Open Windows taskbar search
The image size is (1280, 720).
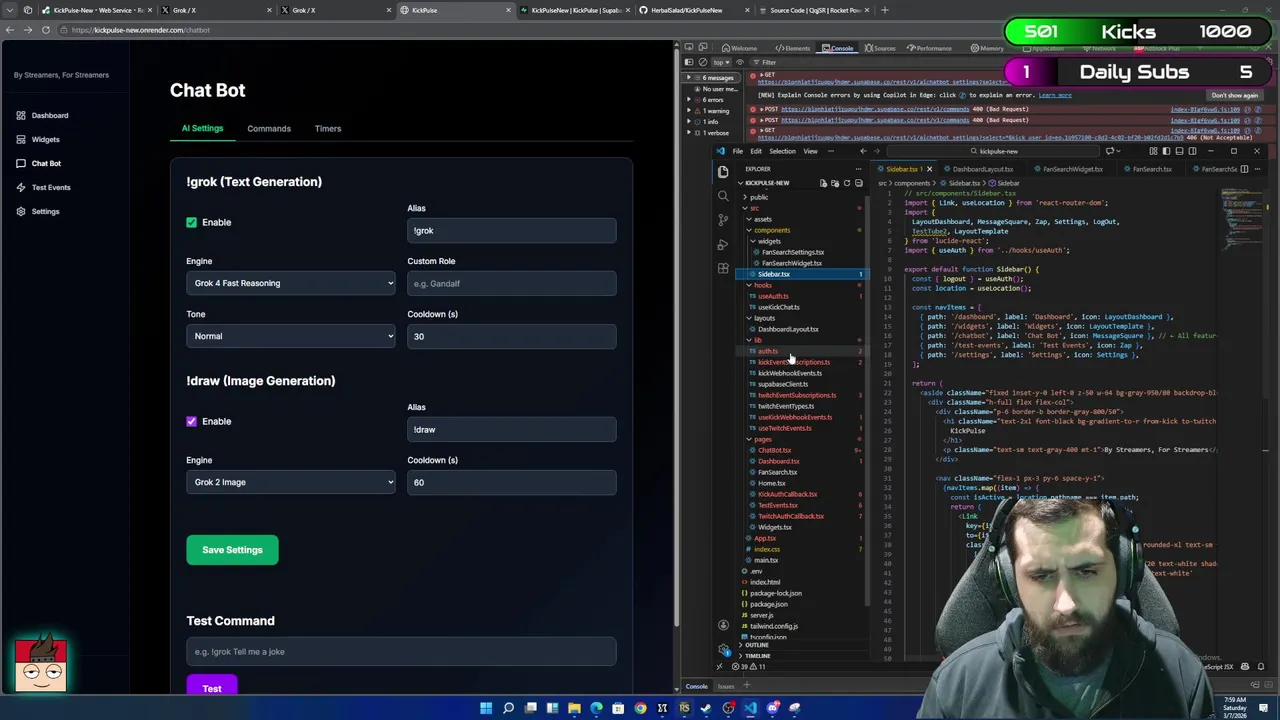(x=508, y=708)
